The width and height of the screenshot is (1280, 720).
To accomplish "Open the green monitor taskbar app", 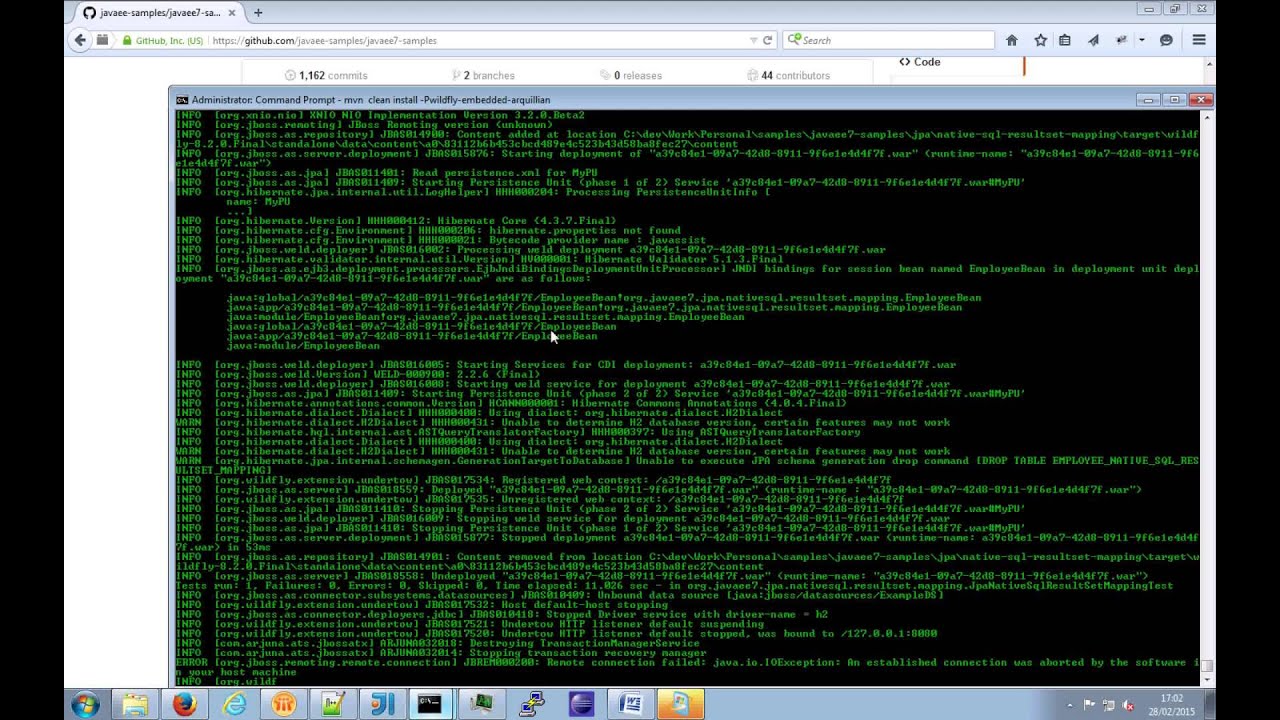I will point(481,704).
